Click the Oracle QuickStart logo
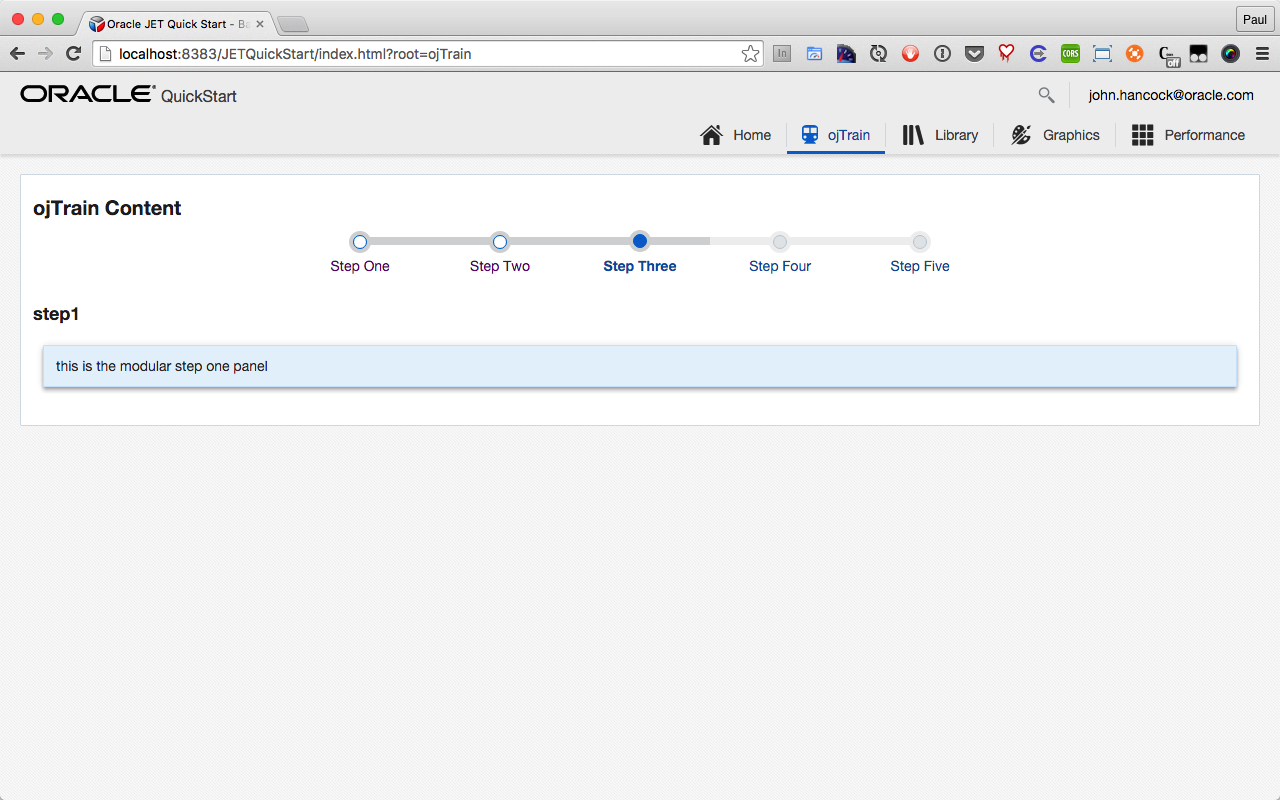The width and height of the screenshot is (1280, 800). (128, 95)
